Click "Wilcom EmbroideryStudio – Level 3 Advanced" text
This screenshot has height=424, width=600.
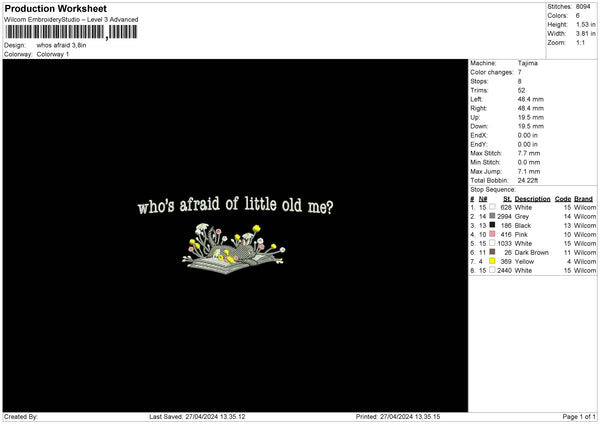(71, 20)
